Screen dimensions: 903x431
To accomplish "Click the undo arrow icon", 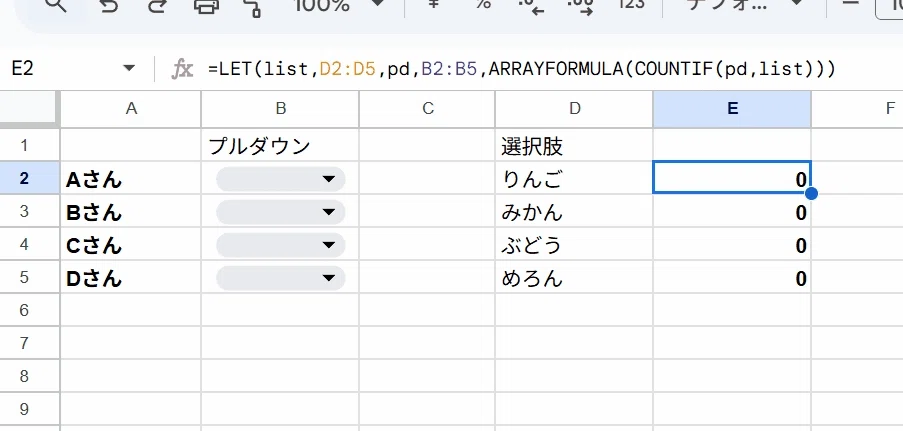I will coord(109,5).
